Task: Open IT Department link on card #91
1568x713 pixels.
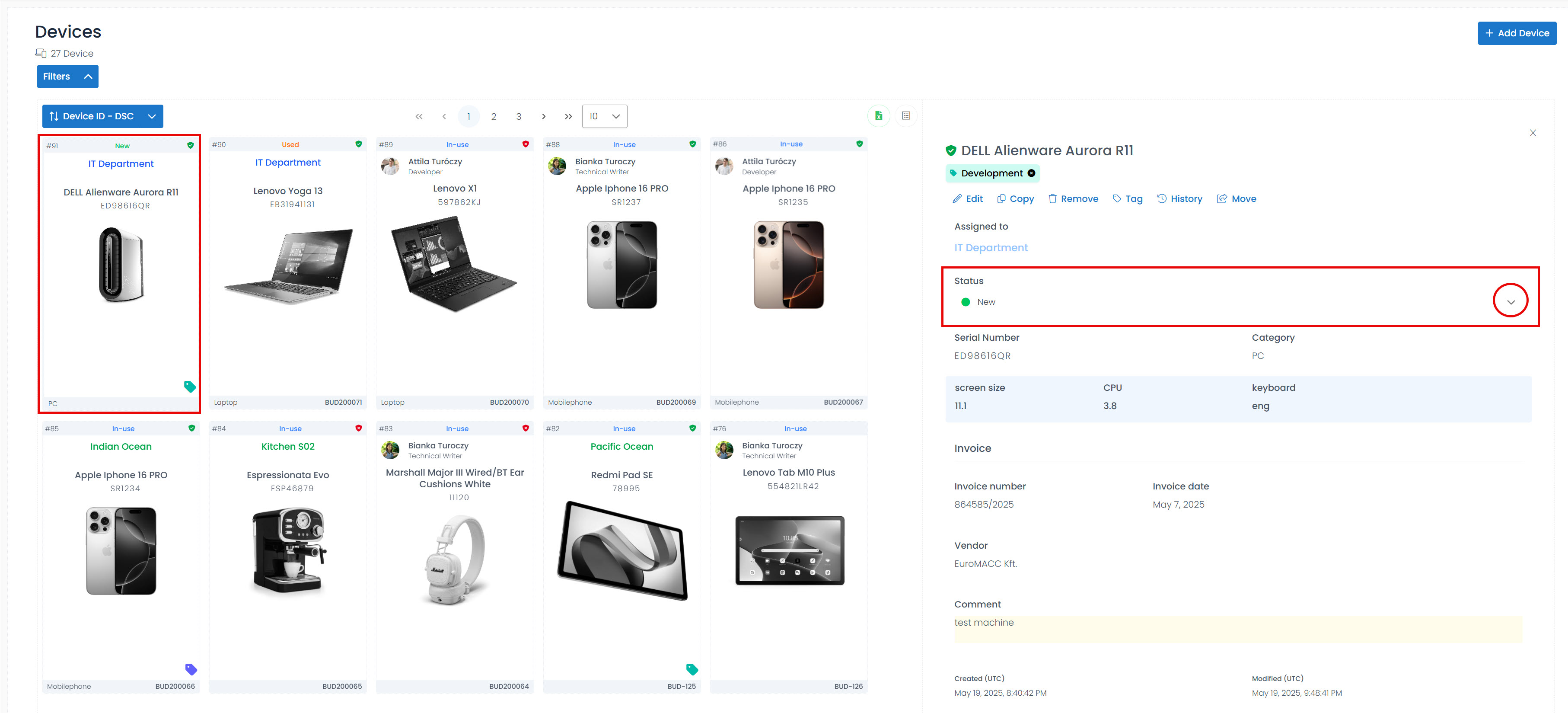Action: [121, 164]
